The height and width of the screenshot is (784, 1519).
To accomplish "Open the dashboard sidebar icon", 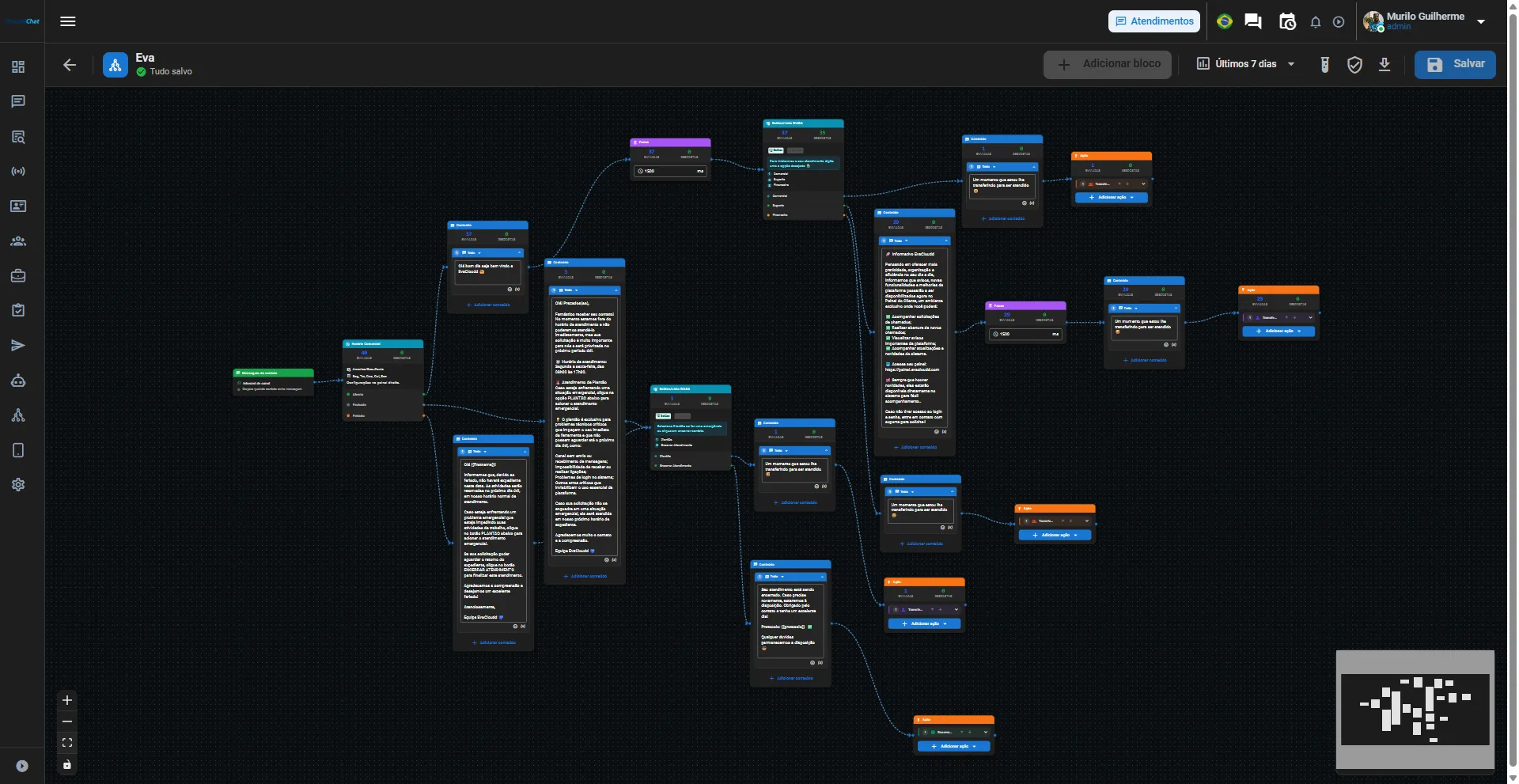I will (18, 66).
